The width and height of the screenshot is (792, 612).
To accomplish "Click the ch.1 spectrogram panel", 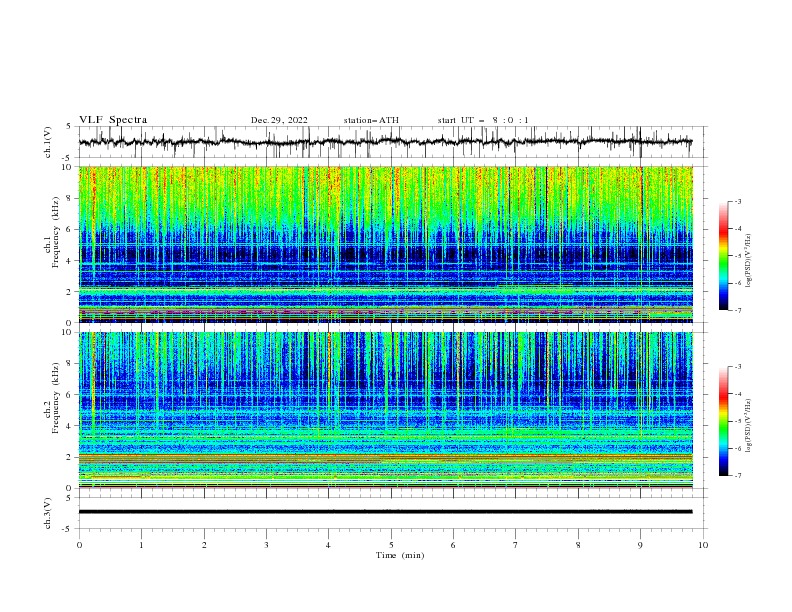I will 385,244.
